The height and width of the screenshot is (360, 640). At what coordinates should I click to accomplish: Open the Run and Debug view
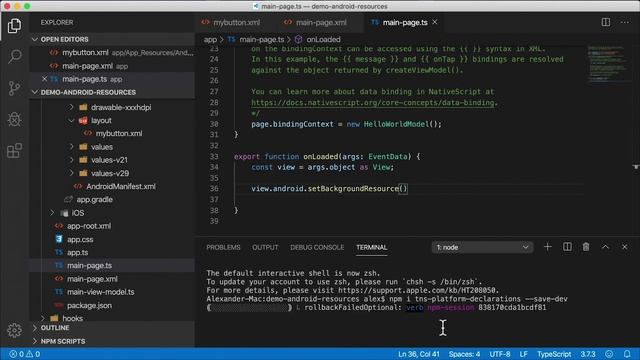pyautogui.click(x=14, y=119)
